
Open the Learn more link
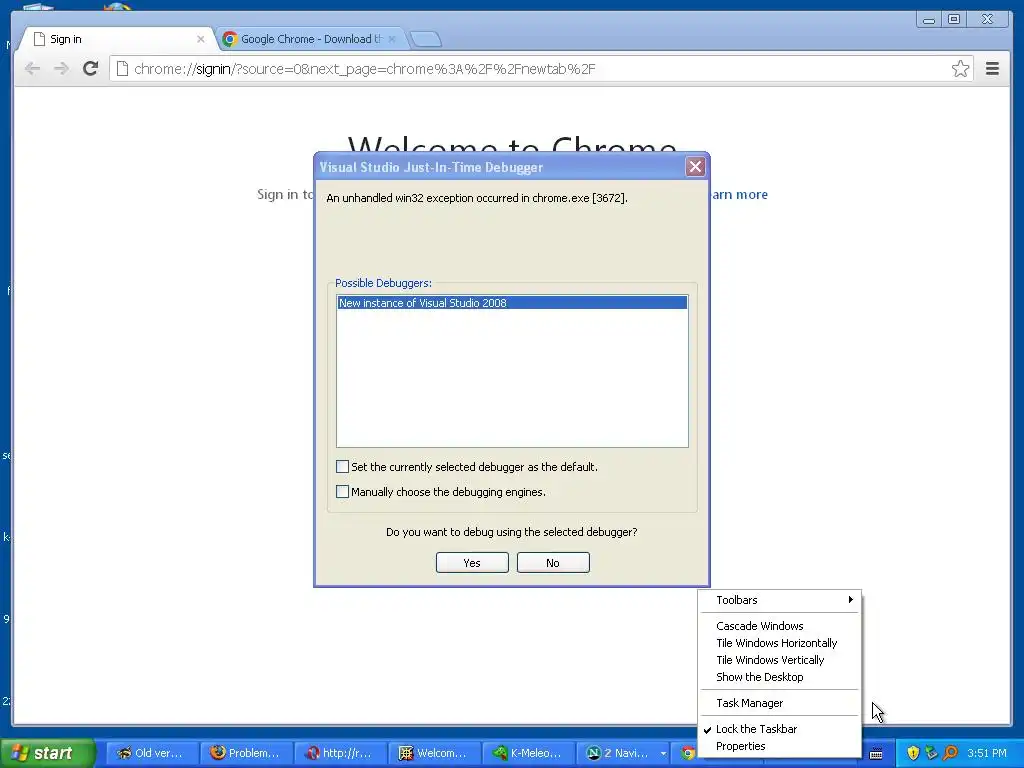coord(739,195)
